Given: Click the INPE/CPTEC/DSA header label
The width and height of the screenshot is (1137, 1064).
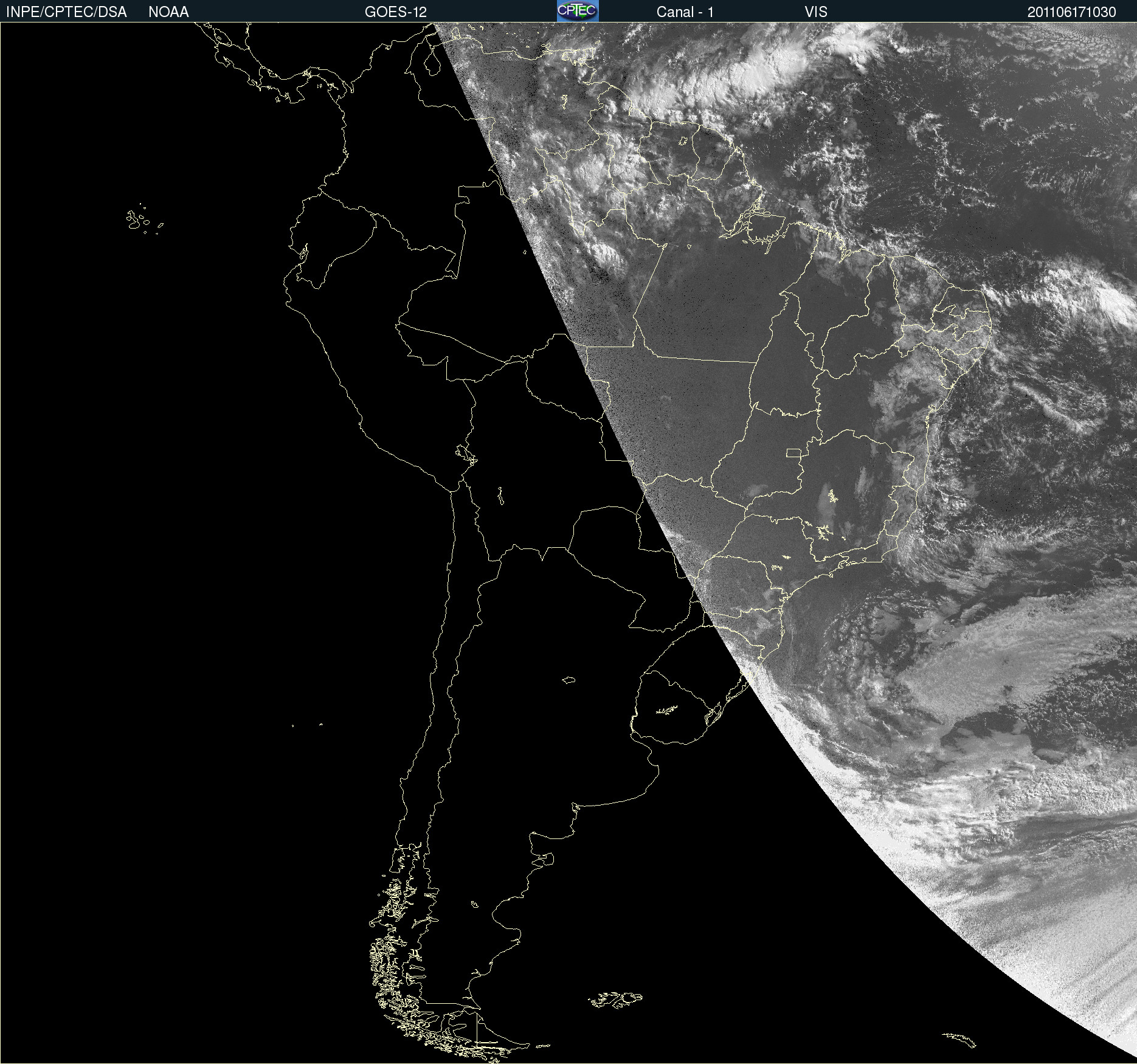Looking at the screenshot, I should click(66, 12).
